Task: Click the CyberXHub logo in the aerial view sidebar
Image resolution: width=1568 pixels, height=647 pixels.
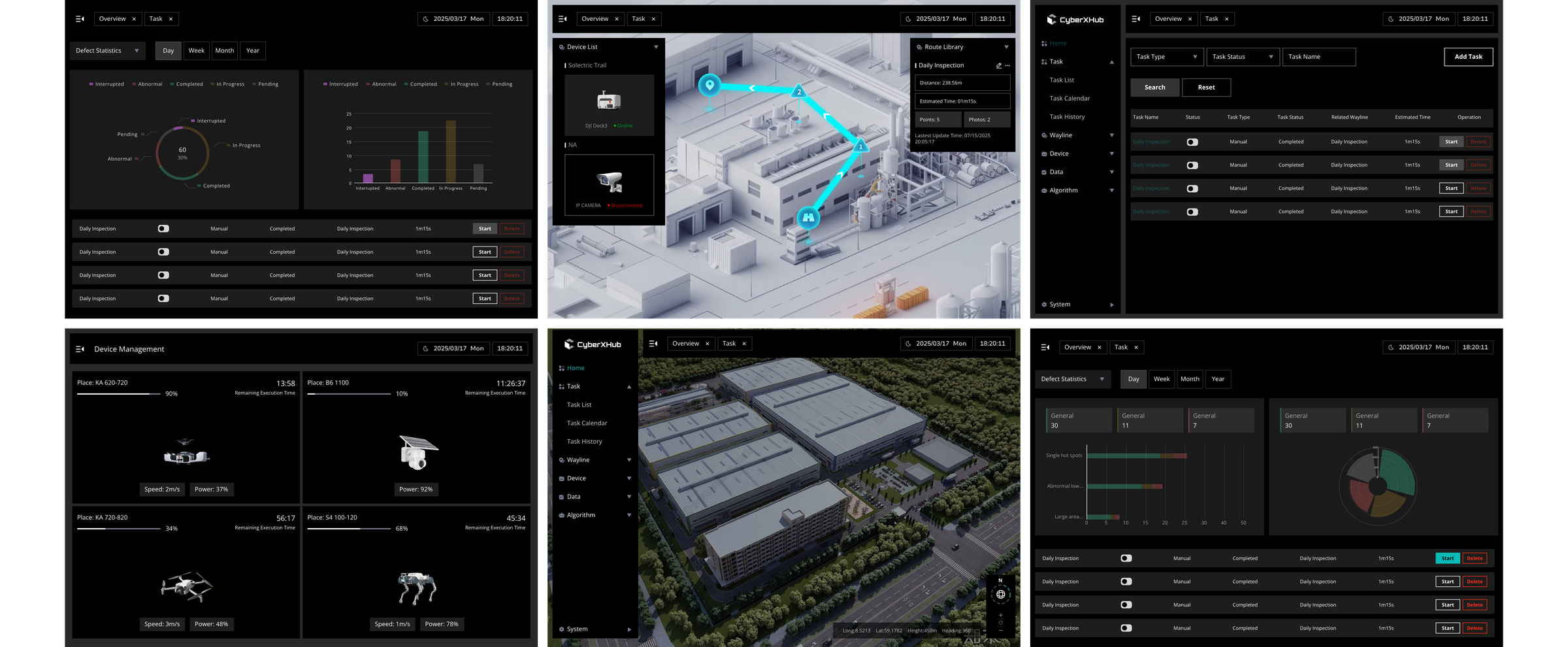Action: click(593, 344)
